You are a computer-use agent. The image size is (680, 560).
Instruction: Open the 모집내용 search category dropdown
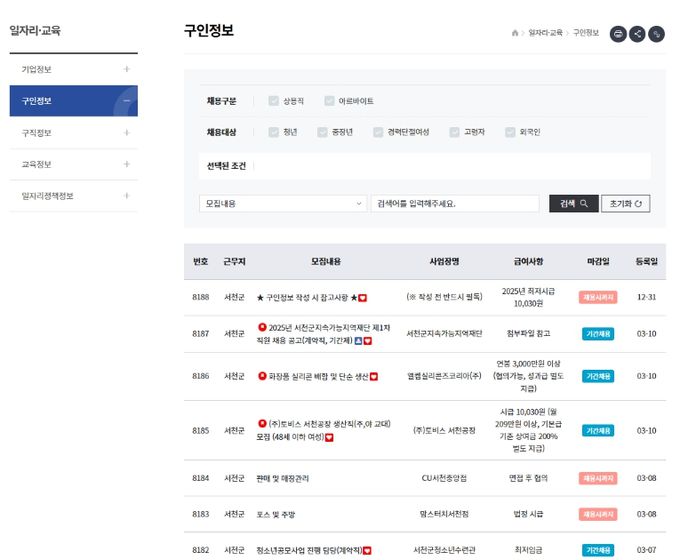[283, 203]
